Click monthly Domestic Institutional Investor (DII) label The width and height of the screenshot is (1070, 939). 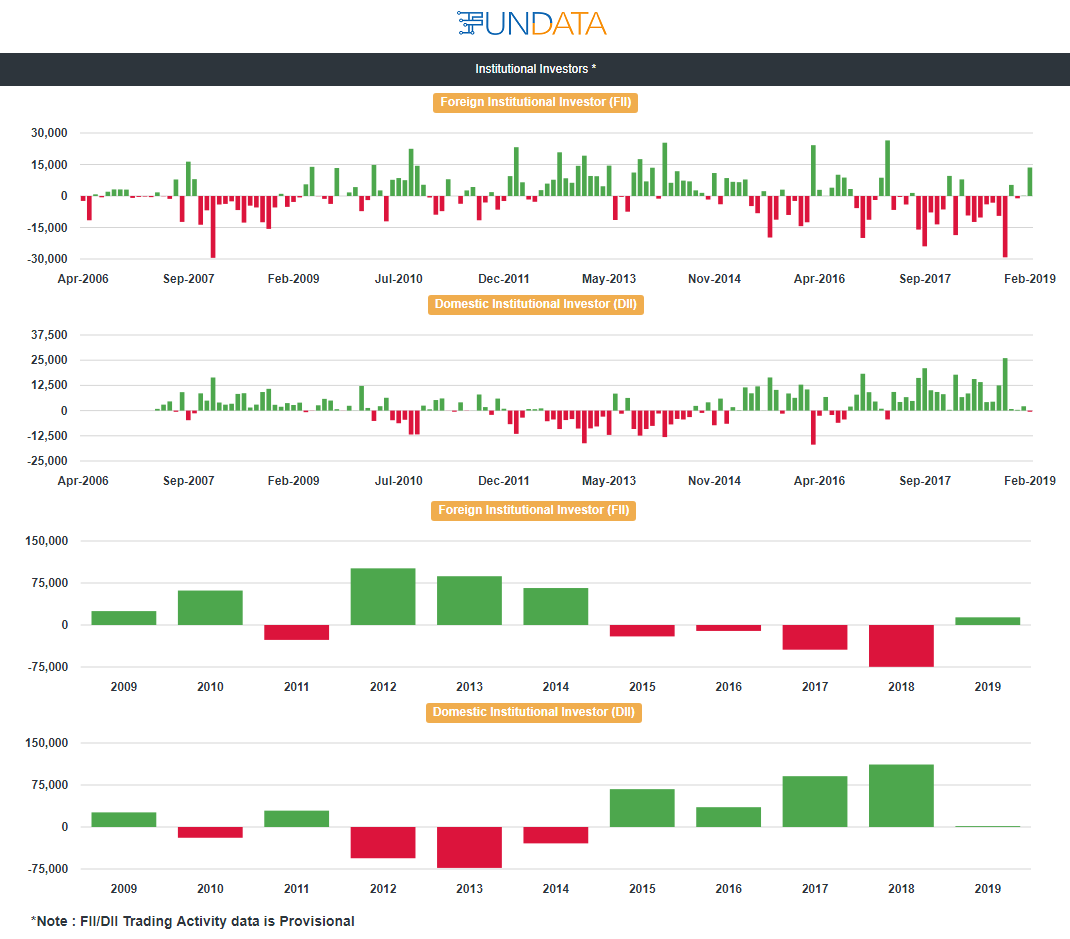[x=536, y=304]
